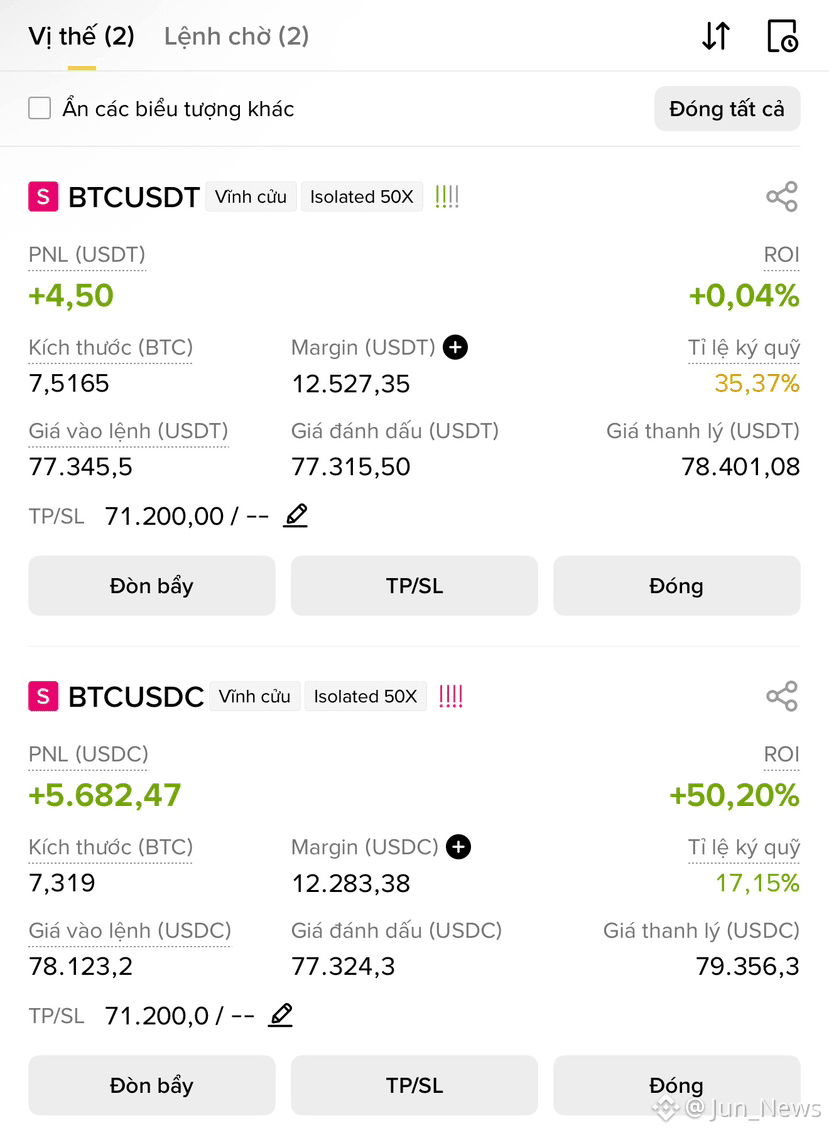The width and height of the screenshot is (829, 1133).
Task: Tap the BTCUSDC red ADL indicator bars
Action: (451, 697)
